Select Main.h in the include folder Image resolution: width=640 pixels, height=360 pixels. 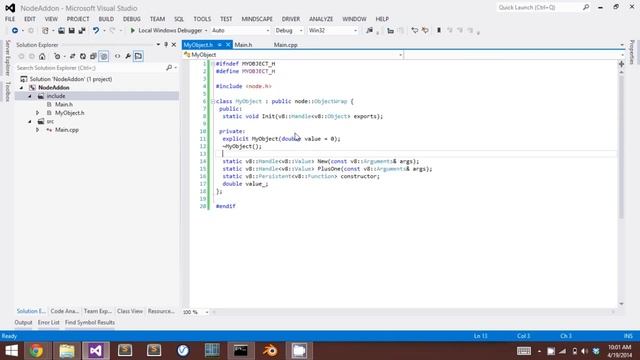(x=64, y=104)
